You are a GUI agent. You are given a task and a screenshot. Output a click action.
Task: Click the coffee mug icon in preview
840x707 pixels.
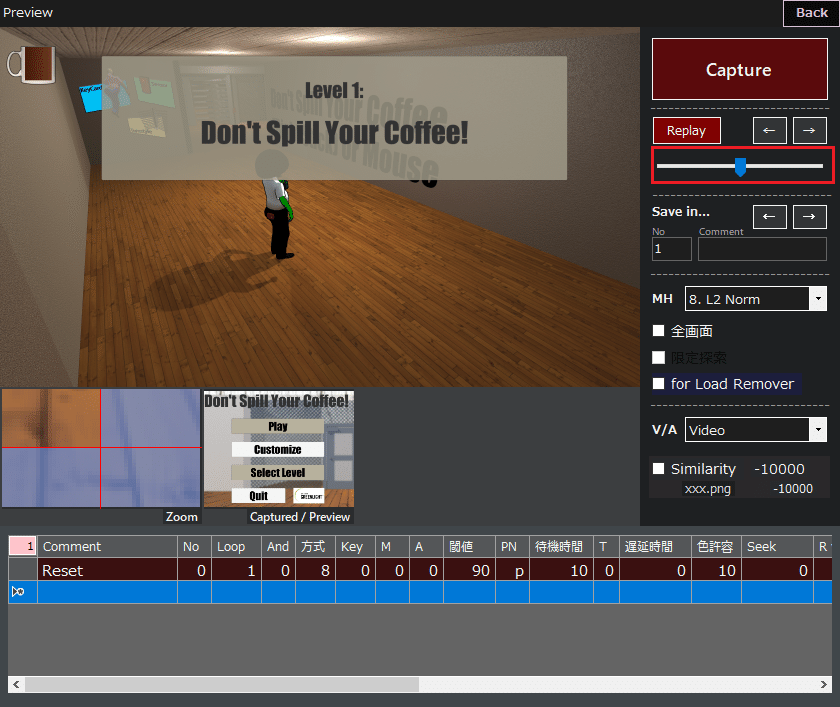tap(31, 65)
